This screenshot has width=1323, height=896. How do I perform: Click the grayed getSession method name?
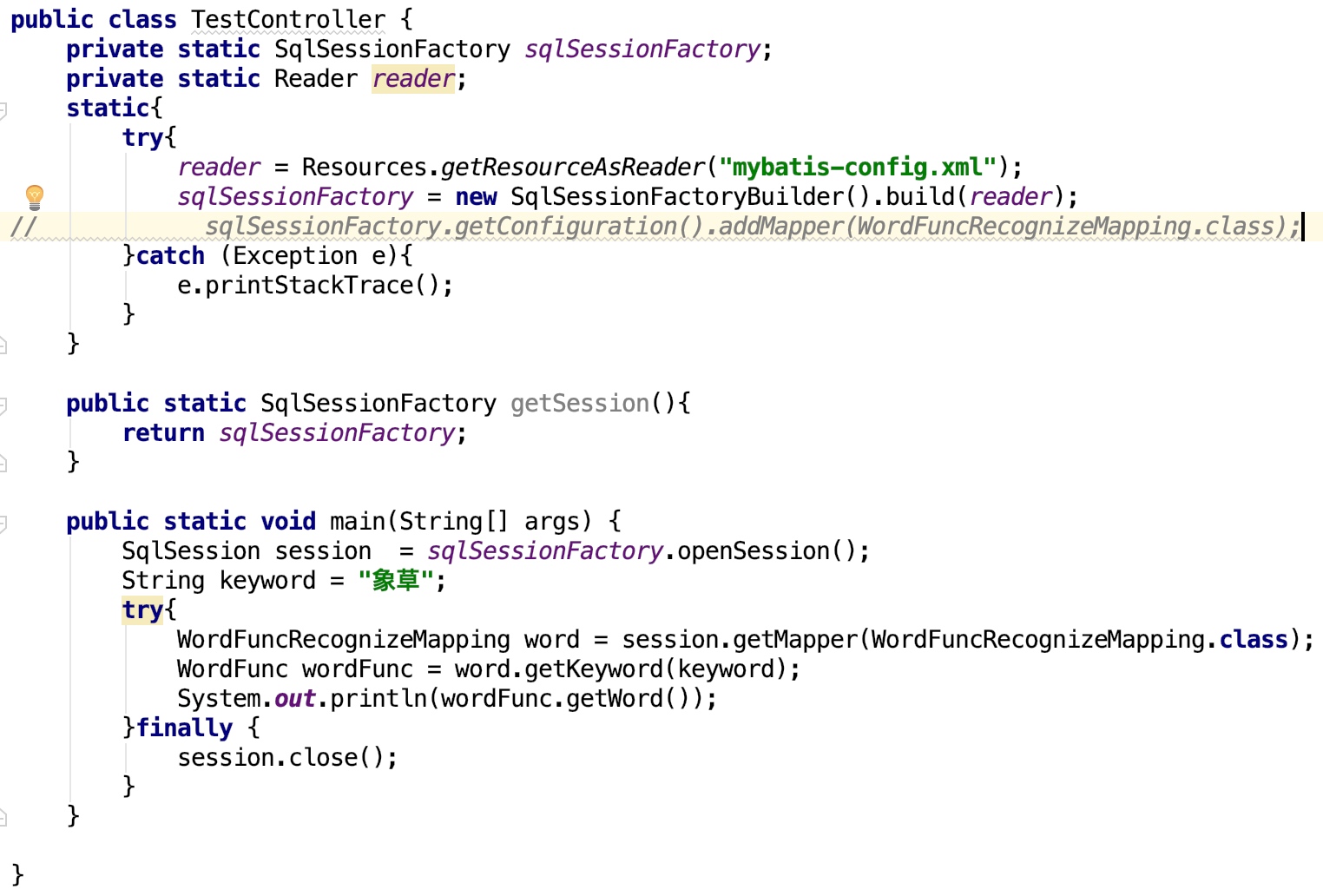click(579, 404)
